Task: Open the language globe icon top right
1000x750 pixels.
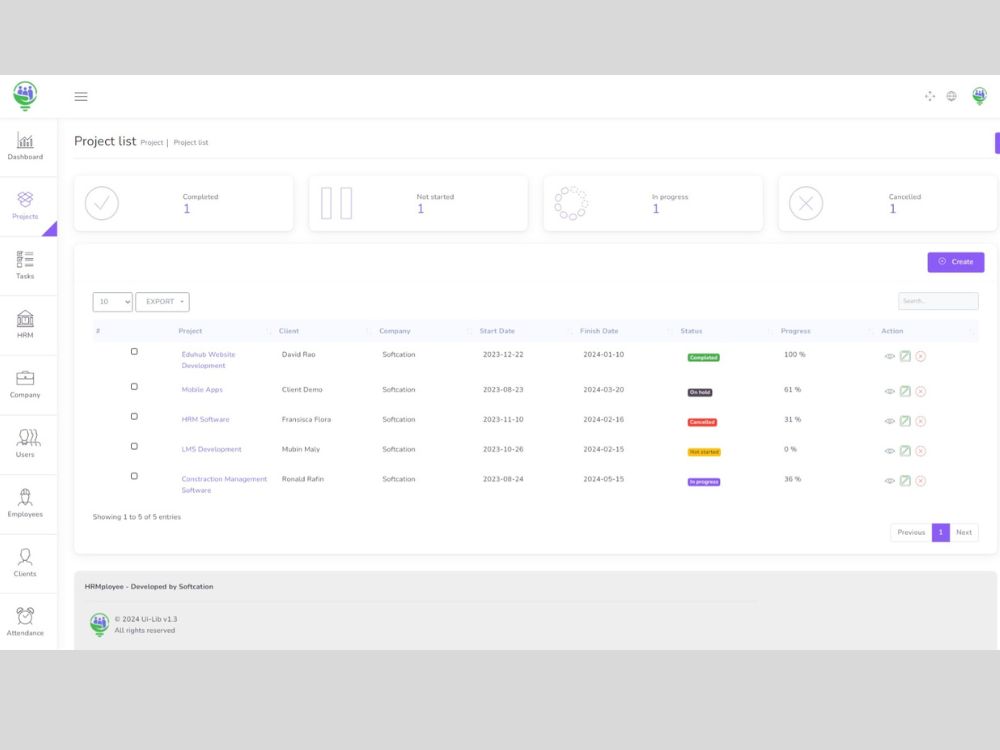Action: [951, 96]
